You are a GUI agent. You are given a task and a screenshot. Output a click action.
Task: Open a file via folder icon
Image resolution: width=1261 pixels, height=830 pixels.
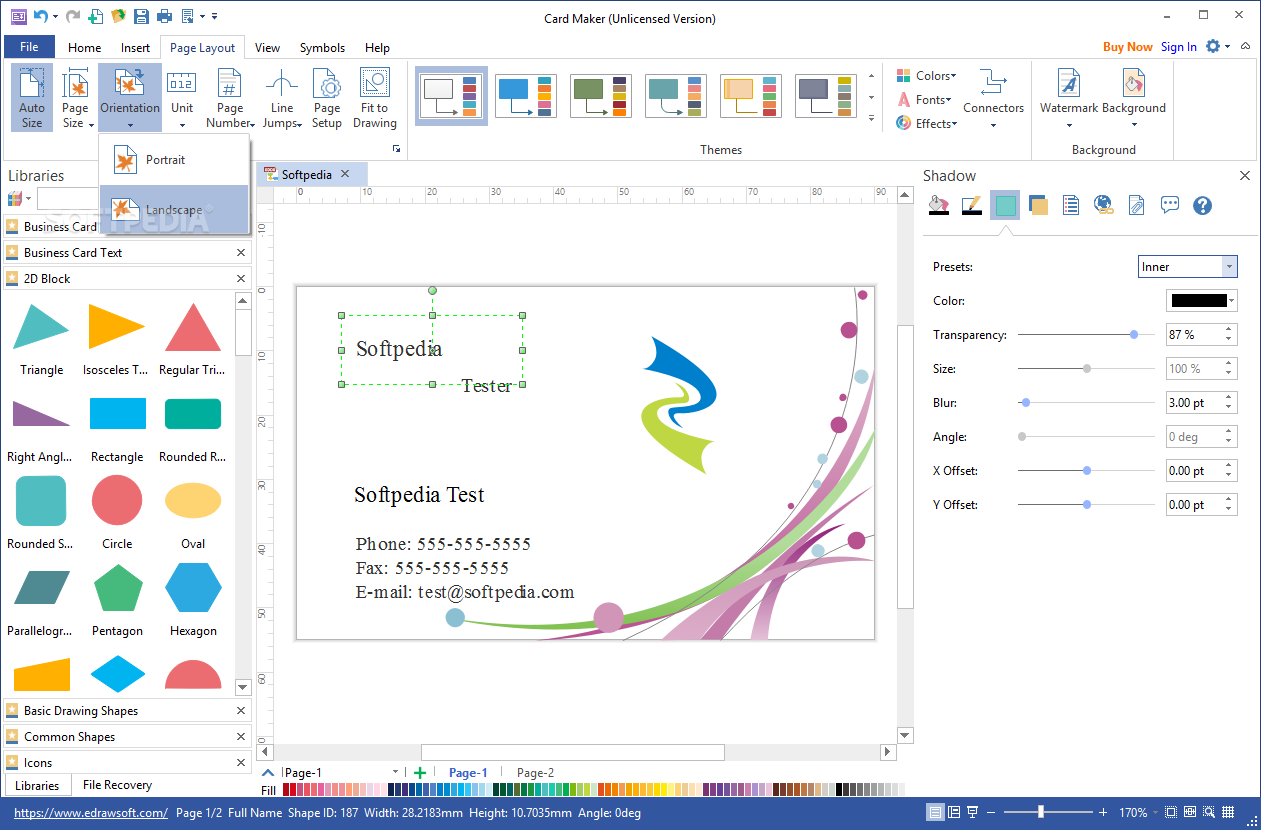click(x=118, y=16)
